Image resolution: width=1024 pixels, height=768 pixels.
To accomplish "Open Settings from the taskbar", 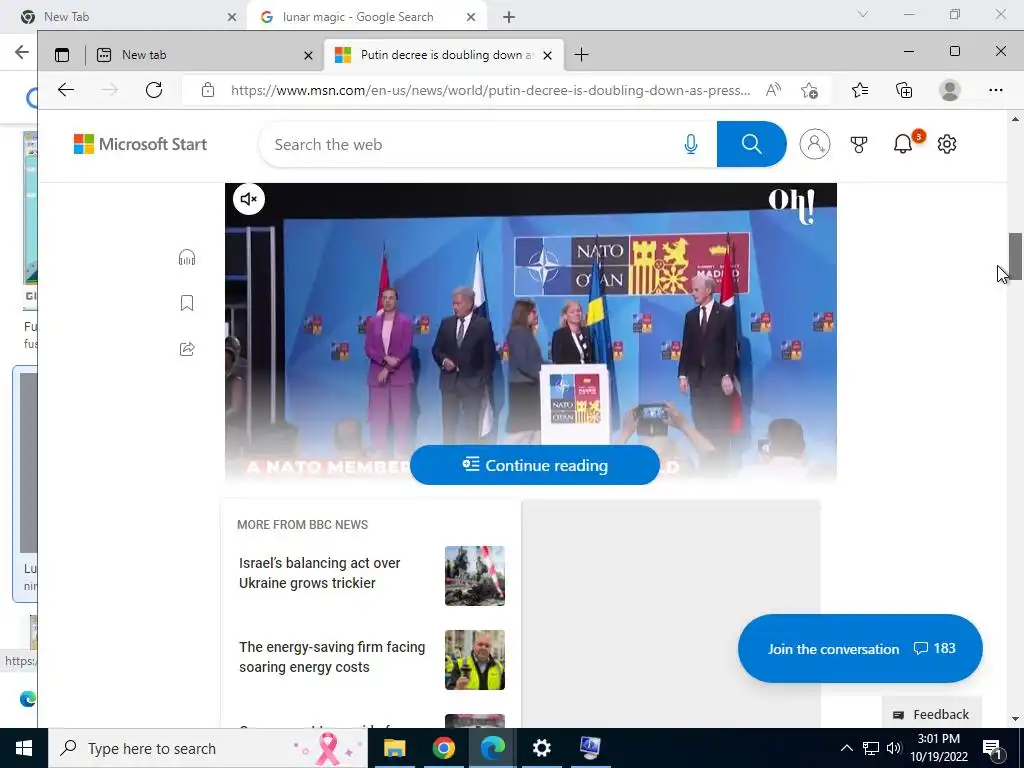I will [541, 748].
